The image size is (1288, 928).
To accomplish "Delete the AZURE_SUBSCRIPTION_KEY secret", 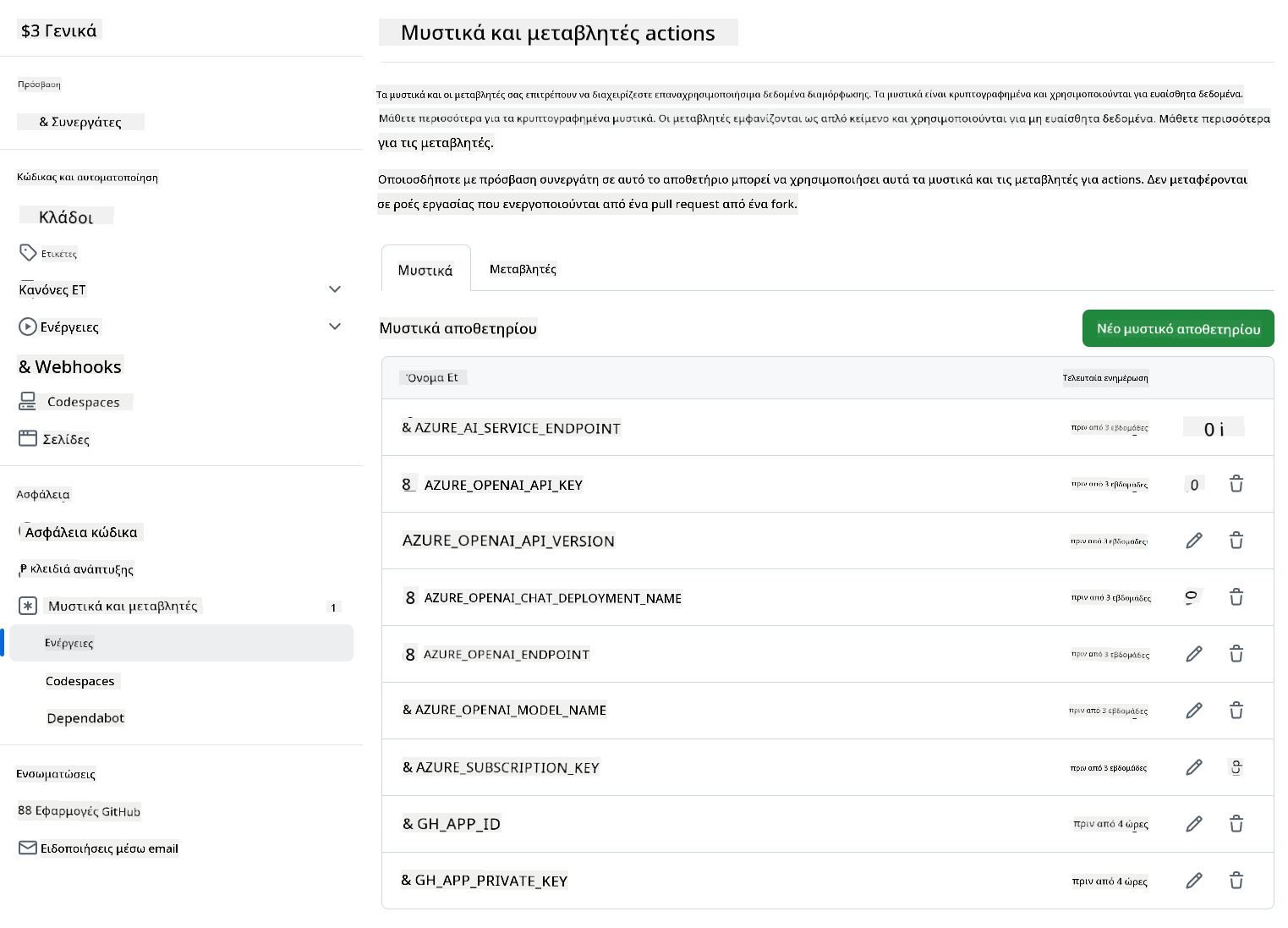I will pos(1236,767).
